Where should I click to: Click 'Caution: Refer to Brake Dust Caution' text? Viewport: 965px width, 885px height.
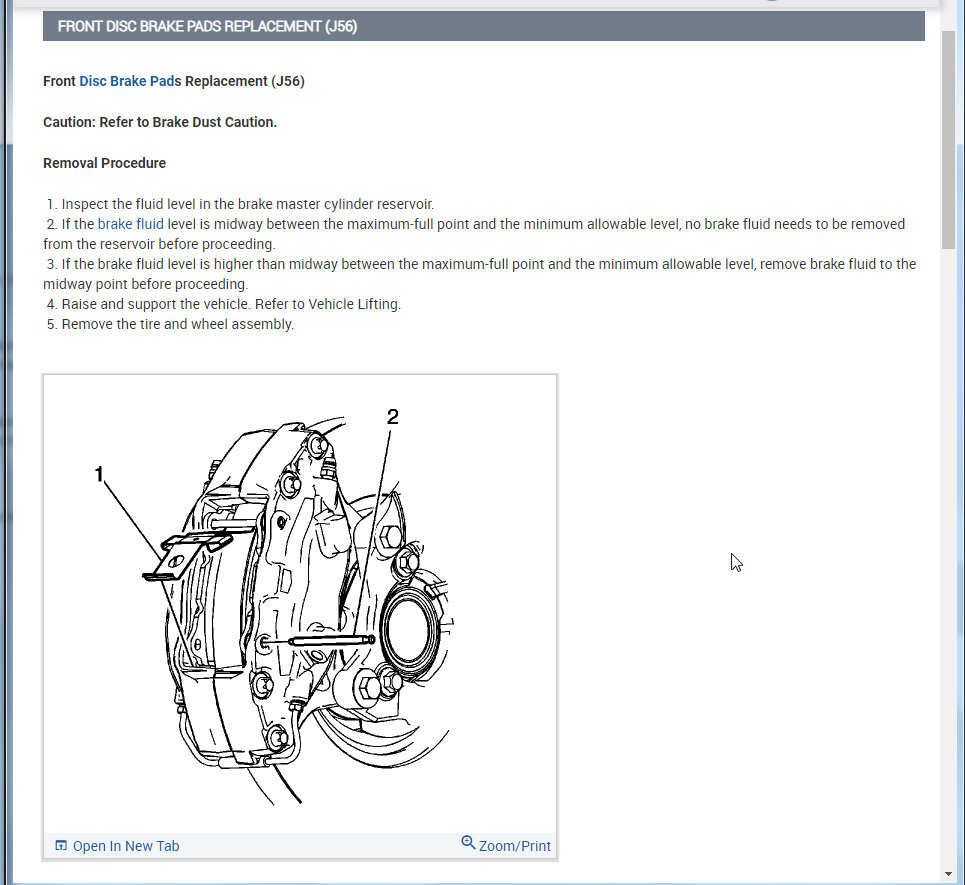pyautogui.click(x=160, y=122)
